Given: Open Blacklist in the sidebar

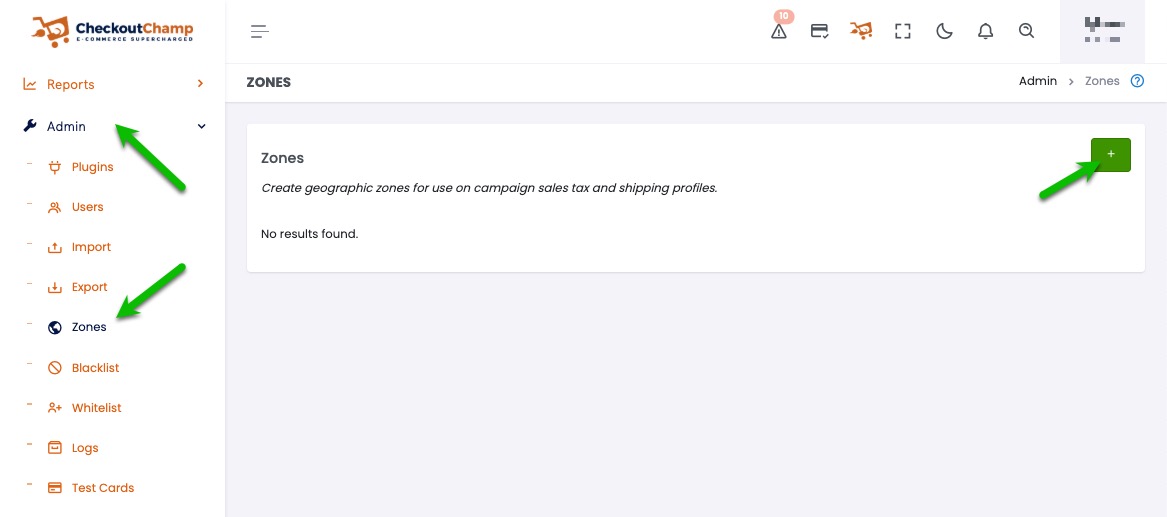Looking at the screenshot, I should (x=95, y=368).
